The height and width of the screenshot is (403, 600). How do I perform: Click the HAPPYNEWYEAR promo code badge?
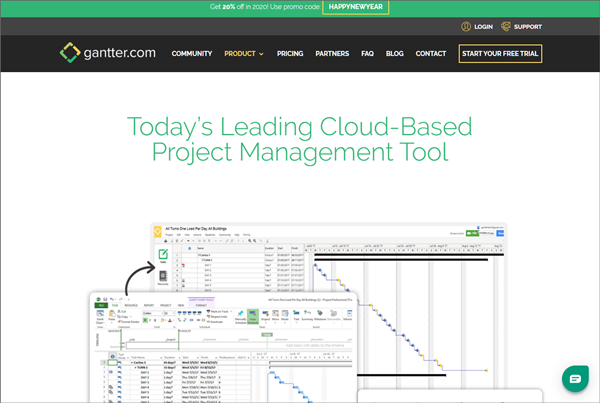[x=356, y=7]
